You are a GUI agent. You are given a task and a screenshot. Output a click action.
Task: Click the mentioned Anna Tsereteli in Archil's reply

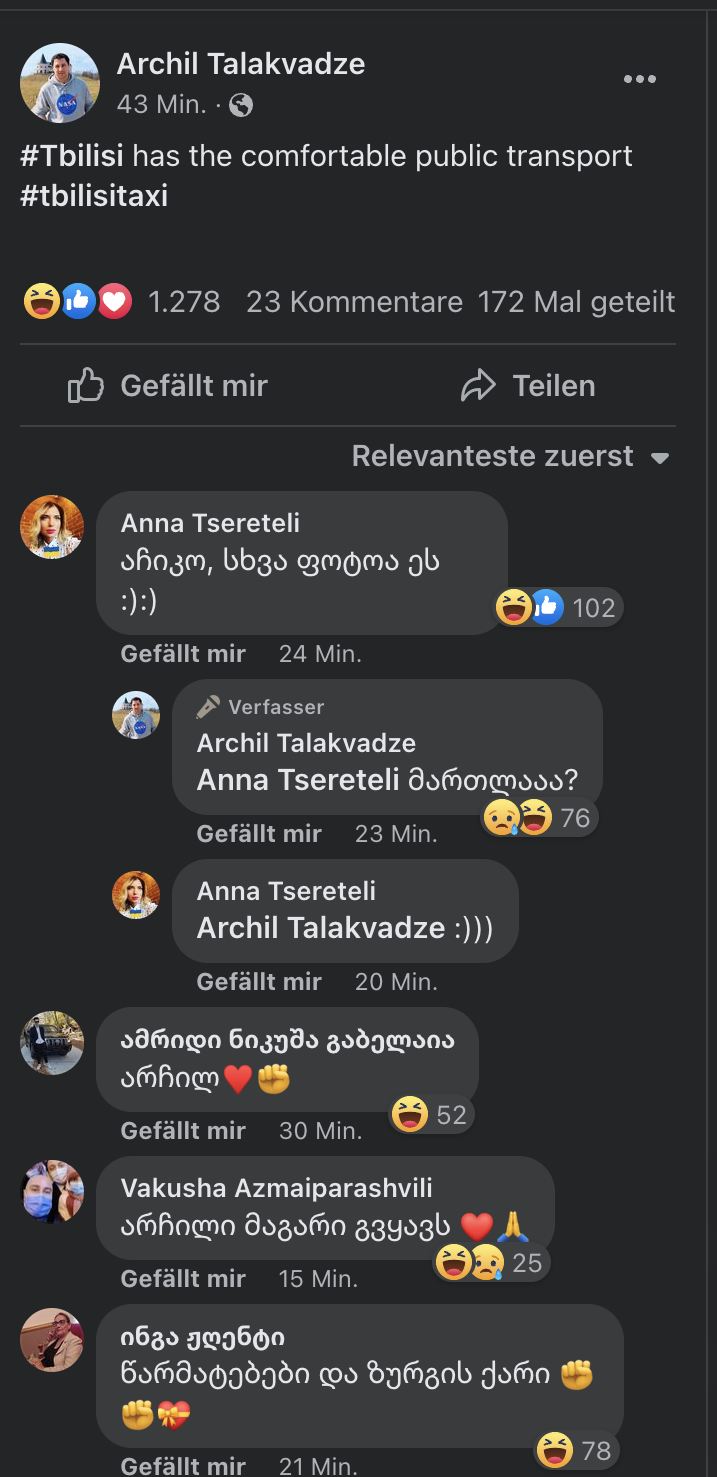298,780
